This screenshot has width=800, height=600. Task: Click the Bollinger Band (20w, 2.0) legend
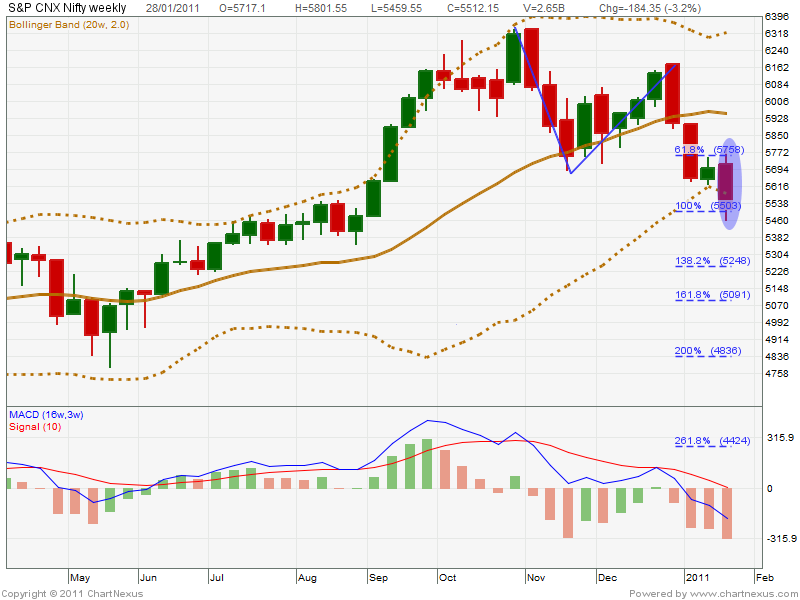[69, 24]
